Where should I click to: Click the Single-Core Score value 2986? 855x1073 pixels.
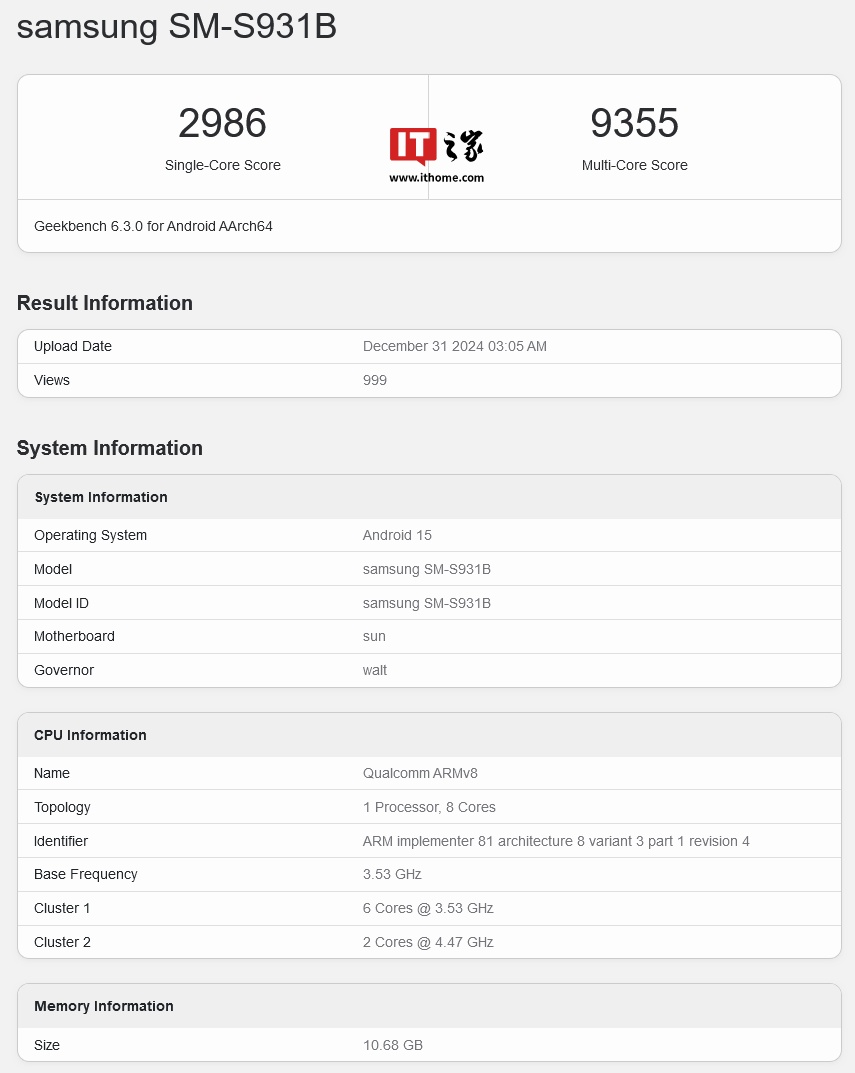coord(222,123)
